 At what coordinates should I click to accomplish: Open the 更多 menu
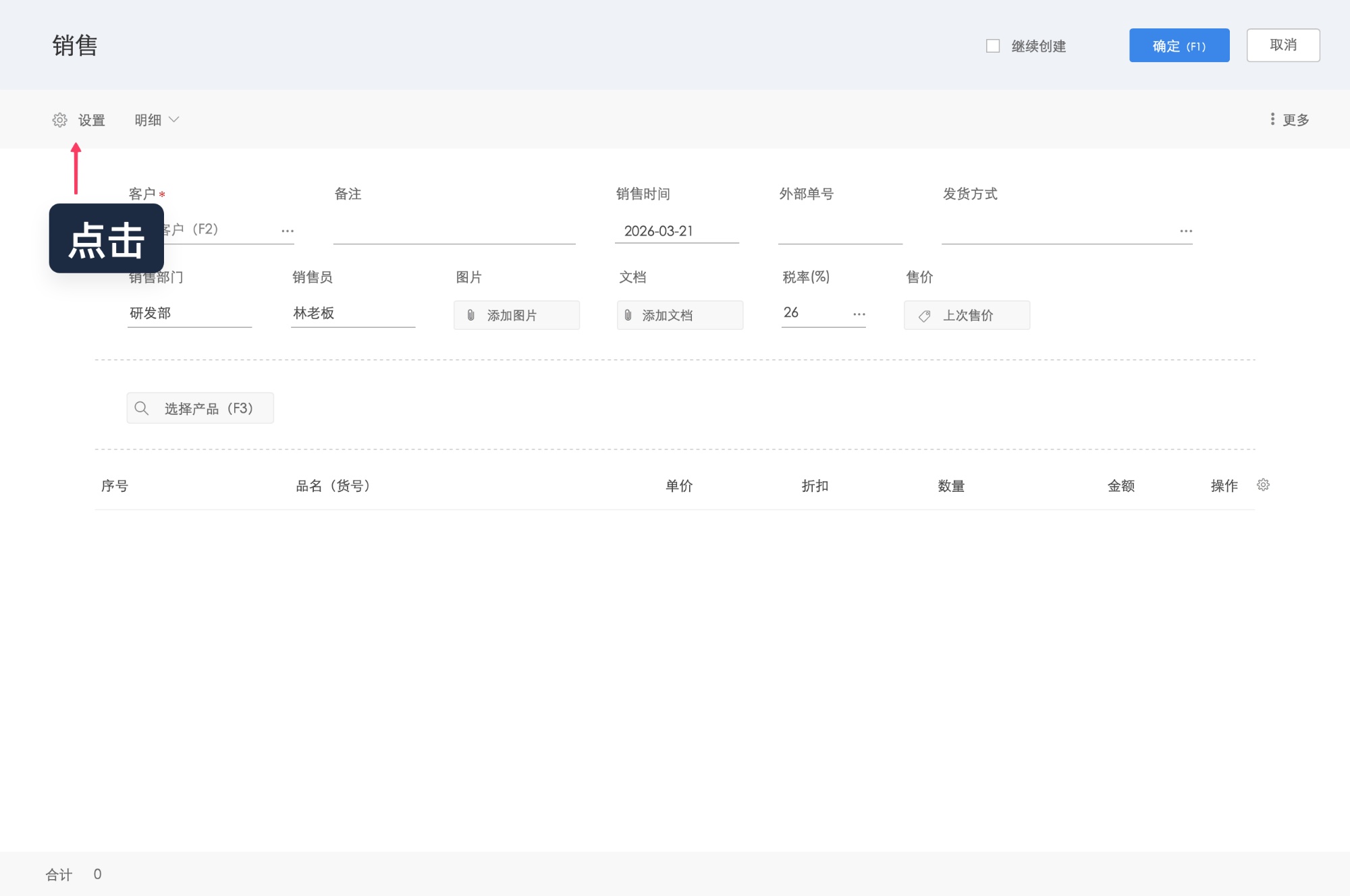[x=1295, y=119]
